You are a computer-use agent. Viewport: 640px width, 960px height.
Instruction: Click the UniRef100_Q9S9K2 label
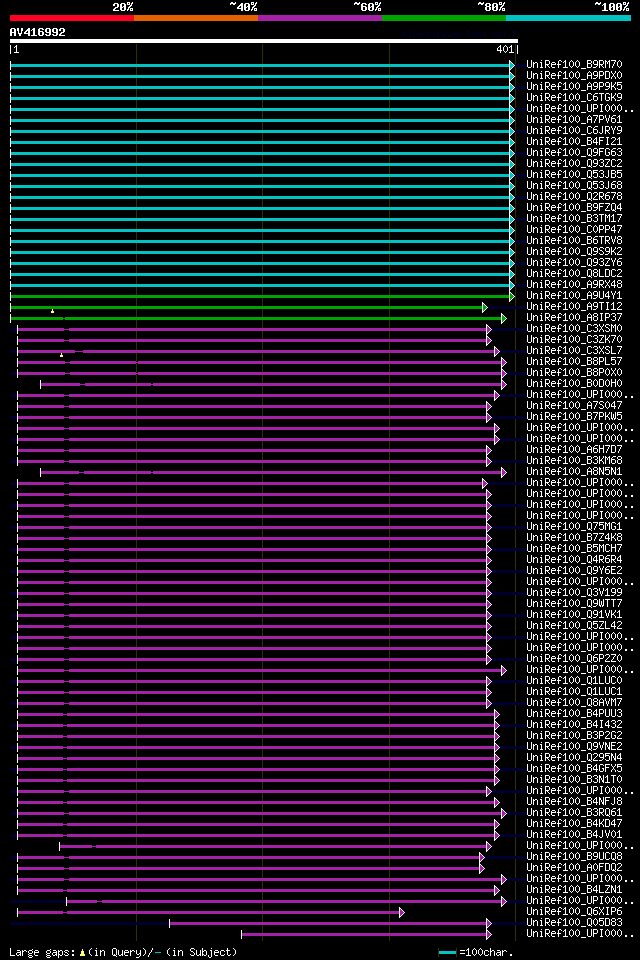click(574, 252)
